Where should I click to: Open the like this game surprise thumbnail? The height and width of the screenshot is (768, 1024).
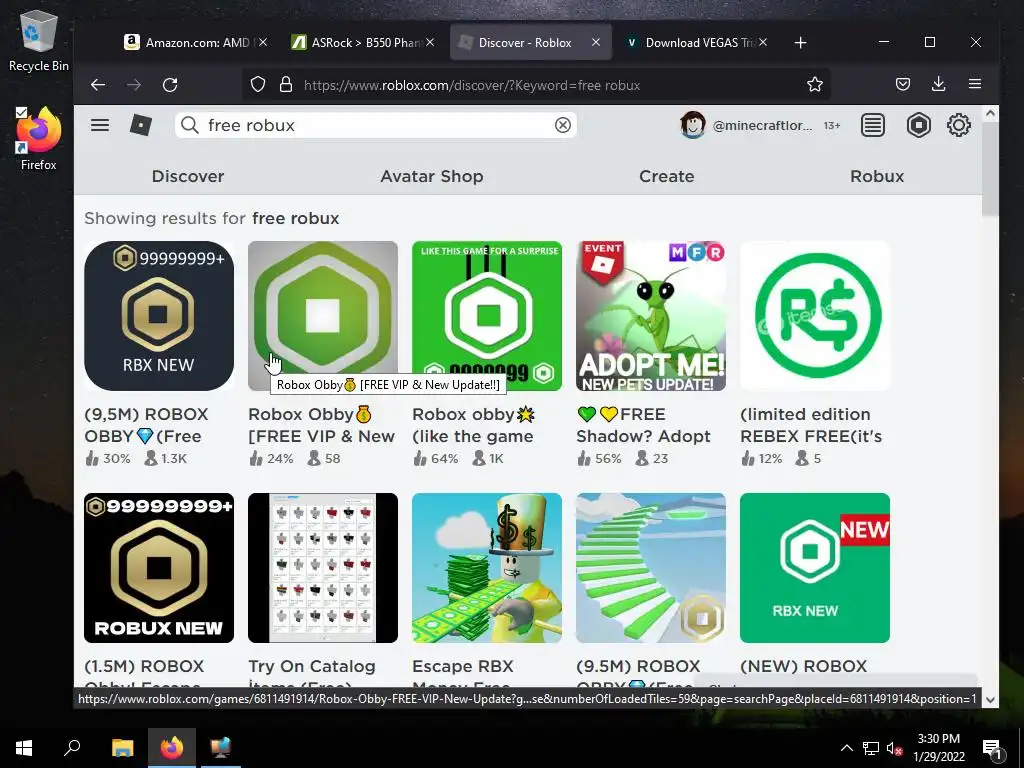pyautogui.click(x=487, y=316)
